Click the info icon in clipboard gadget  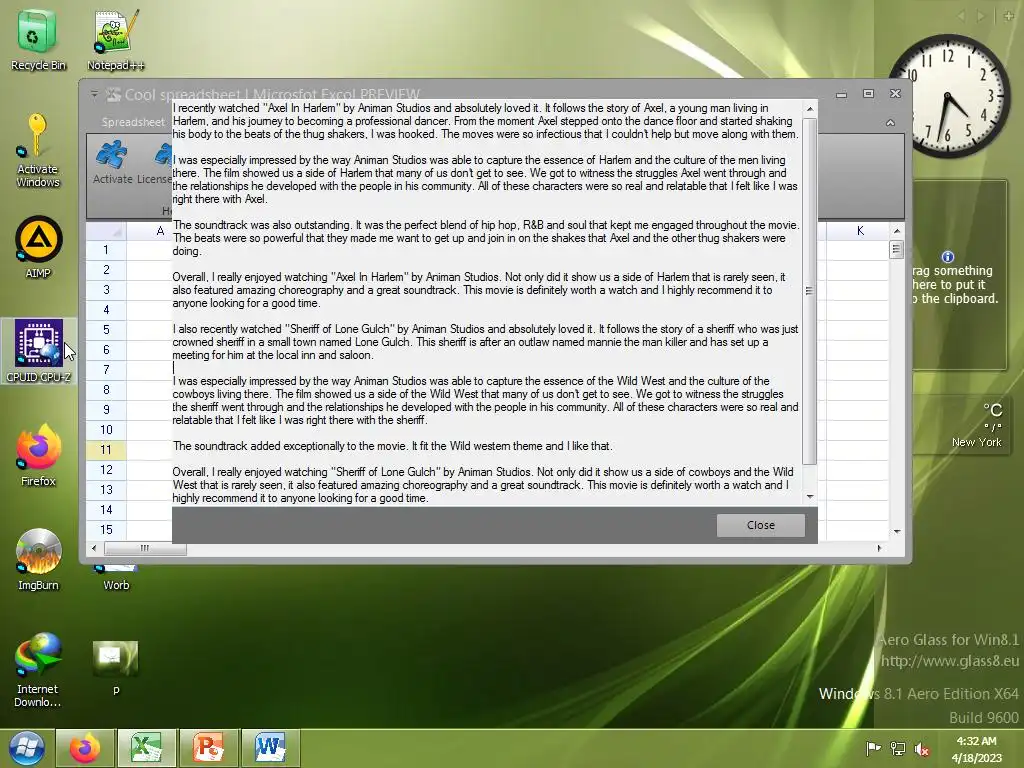pos(948,257)
